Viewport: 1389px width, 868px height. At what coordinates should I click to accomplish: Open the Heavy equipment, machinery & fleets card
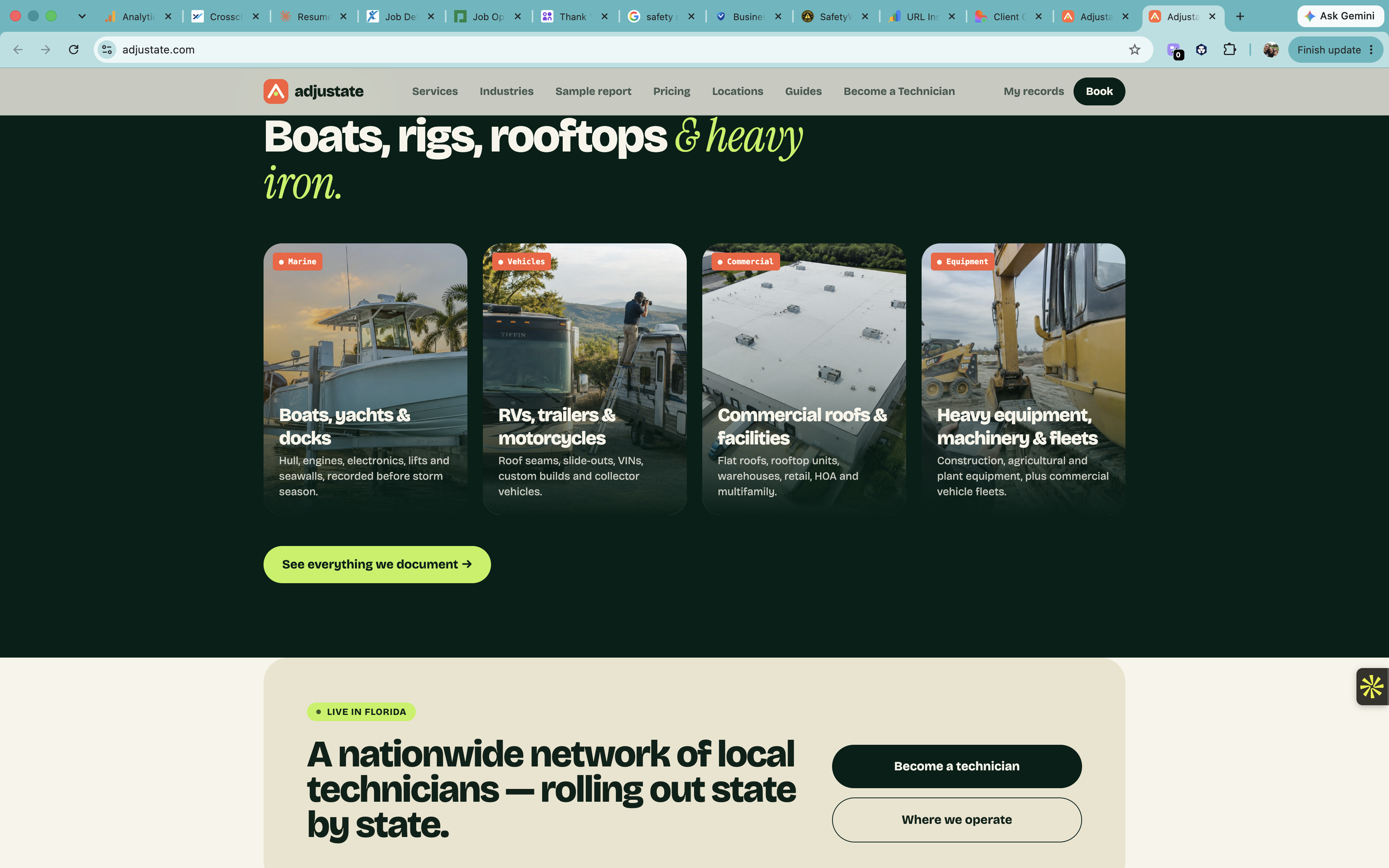coord(1024,379)
